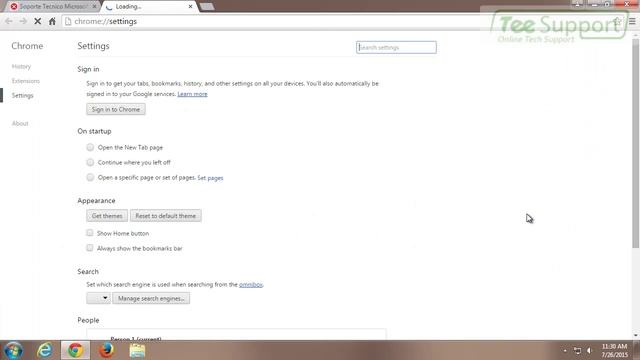Select Settings in the sidebar
This screenshot has height=360, width=640.
pyautogui.click(x=22, y=96)
